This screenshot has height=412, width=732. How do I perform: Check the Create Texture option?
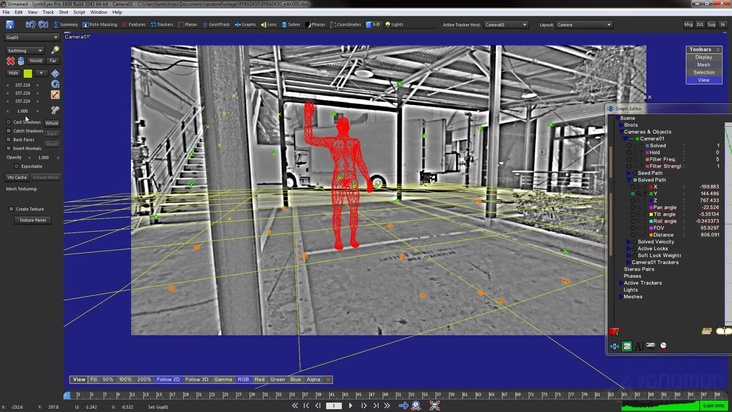pyautogui.click(x=11, y=208)
